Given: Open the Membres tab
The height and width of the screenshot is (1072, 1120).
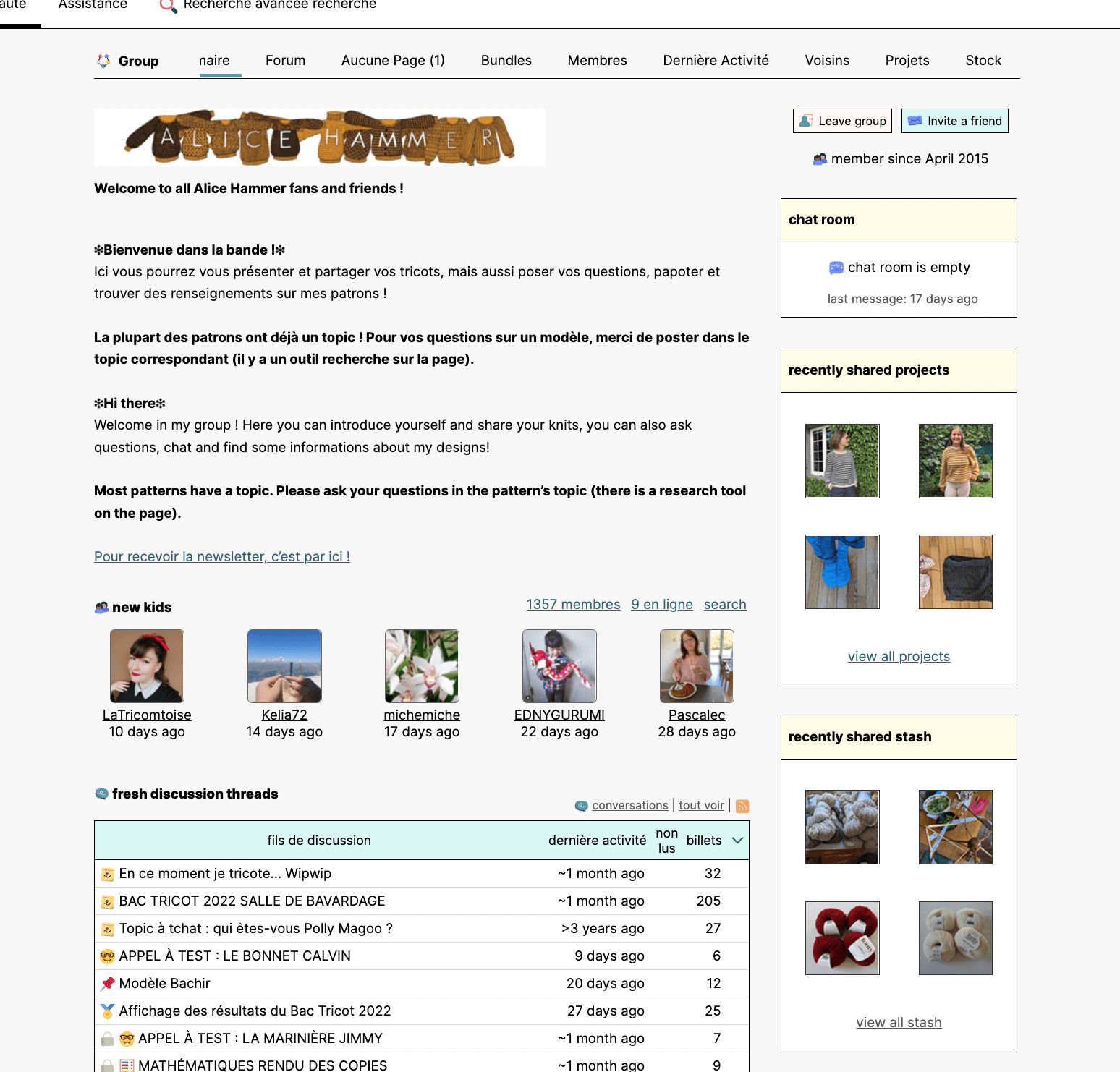Looking at the screenshot, I should coord(597,61).
